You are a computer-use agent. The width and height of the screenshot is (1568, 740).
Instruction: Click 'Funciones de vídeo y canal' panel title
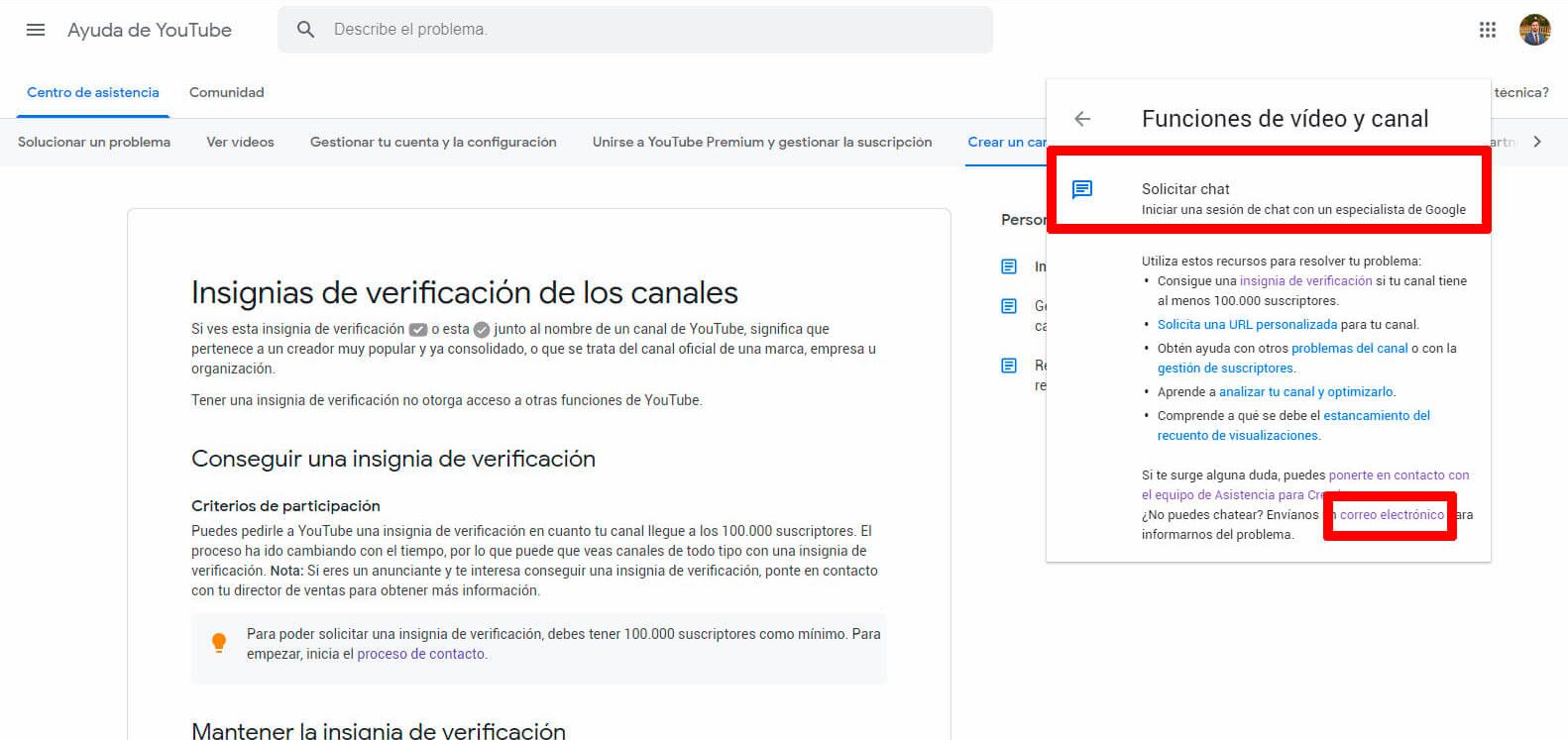[x=1285, y=119]
